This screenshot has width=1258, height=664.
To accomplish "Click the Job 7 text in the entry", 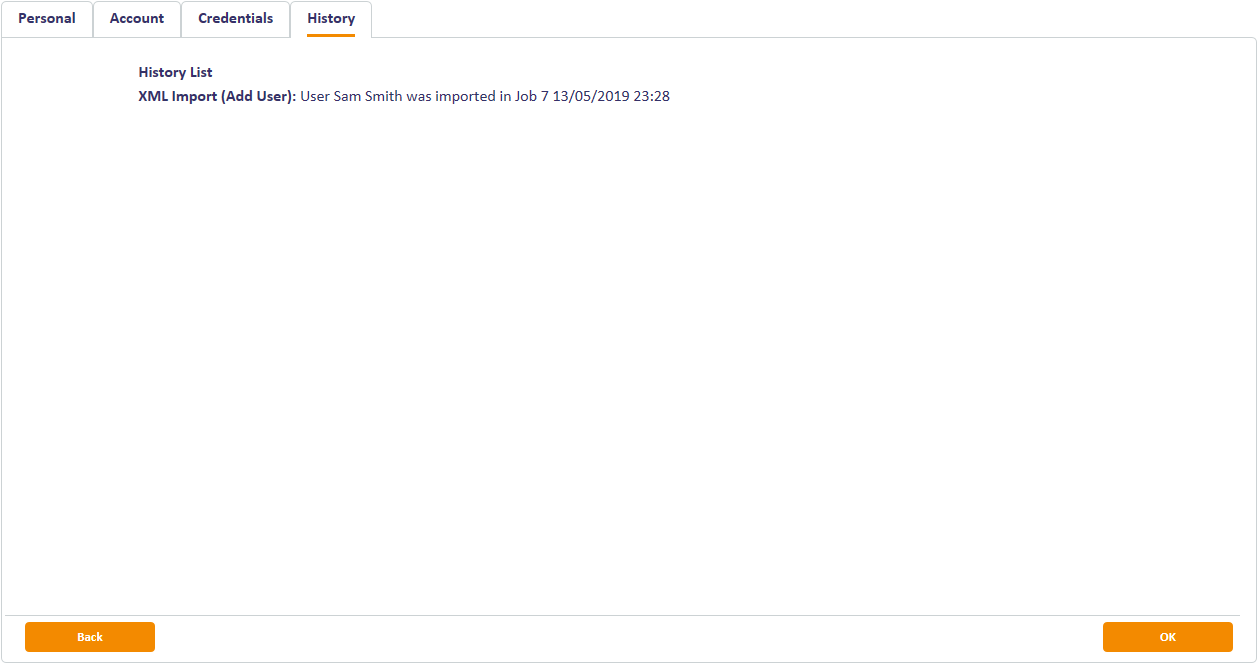I will 531,97.
